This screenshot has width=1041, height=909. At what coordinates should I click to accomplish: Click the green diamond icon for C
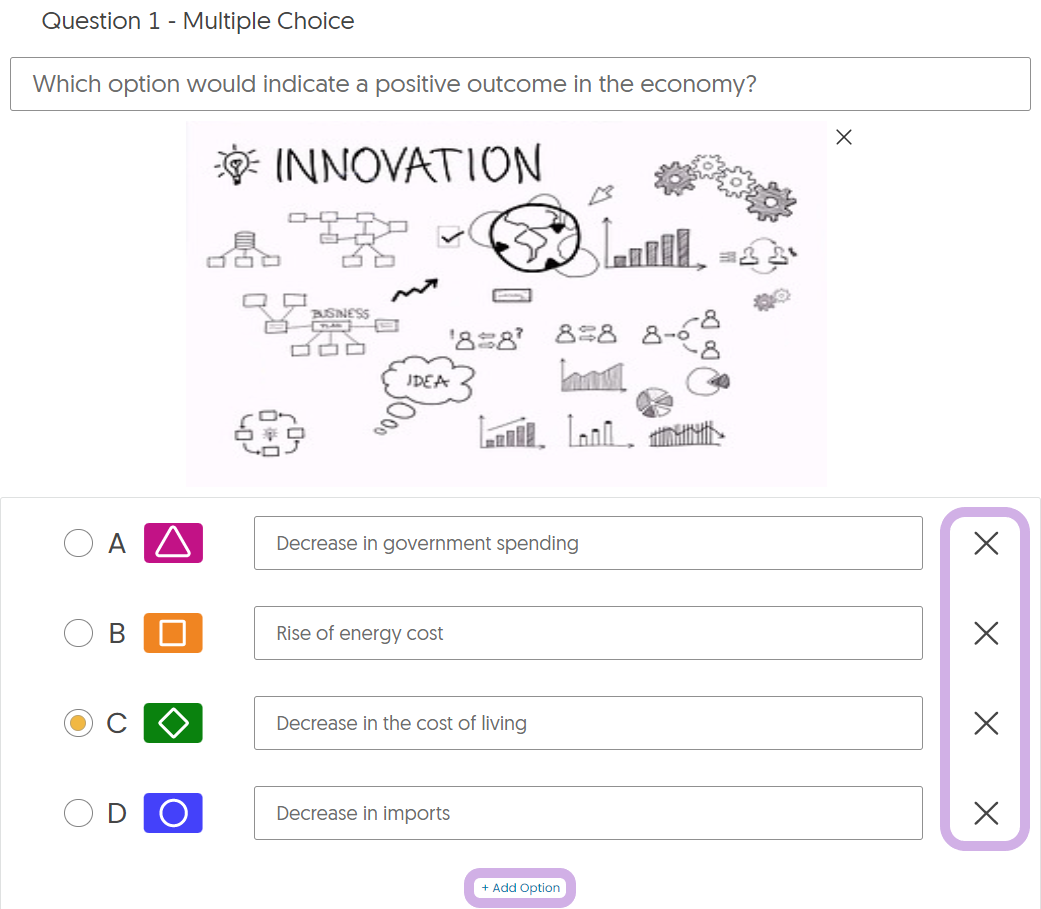(173, 723)
